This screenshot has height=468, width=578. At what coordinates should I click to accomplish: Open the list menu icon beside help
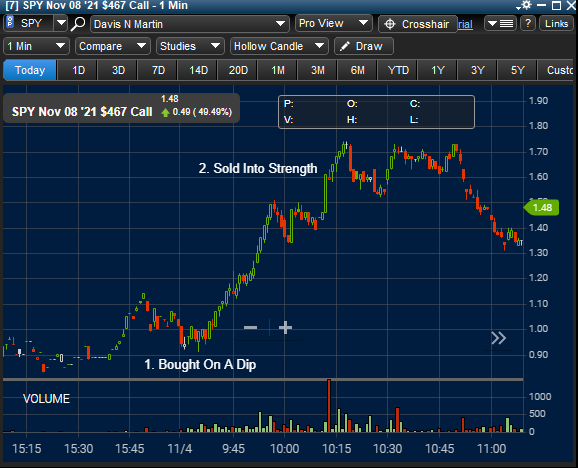tap(500, 24)
